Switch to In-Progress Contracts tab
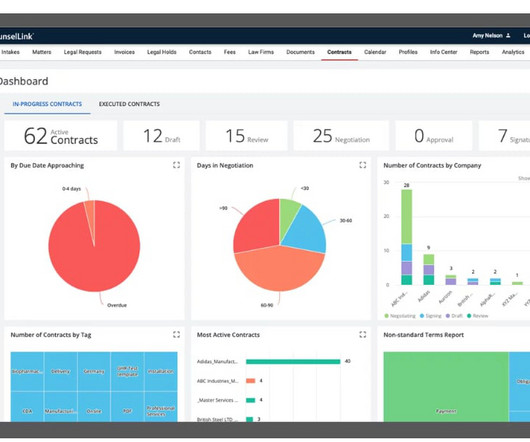 pos(47,104)
